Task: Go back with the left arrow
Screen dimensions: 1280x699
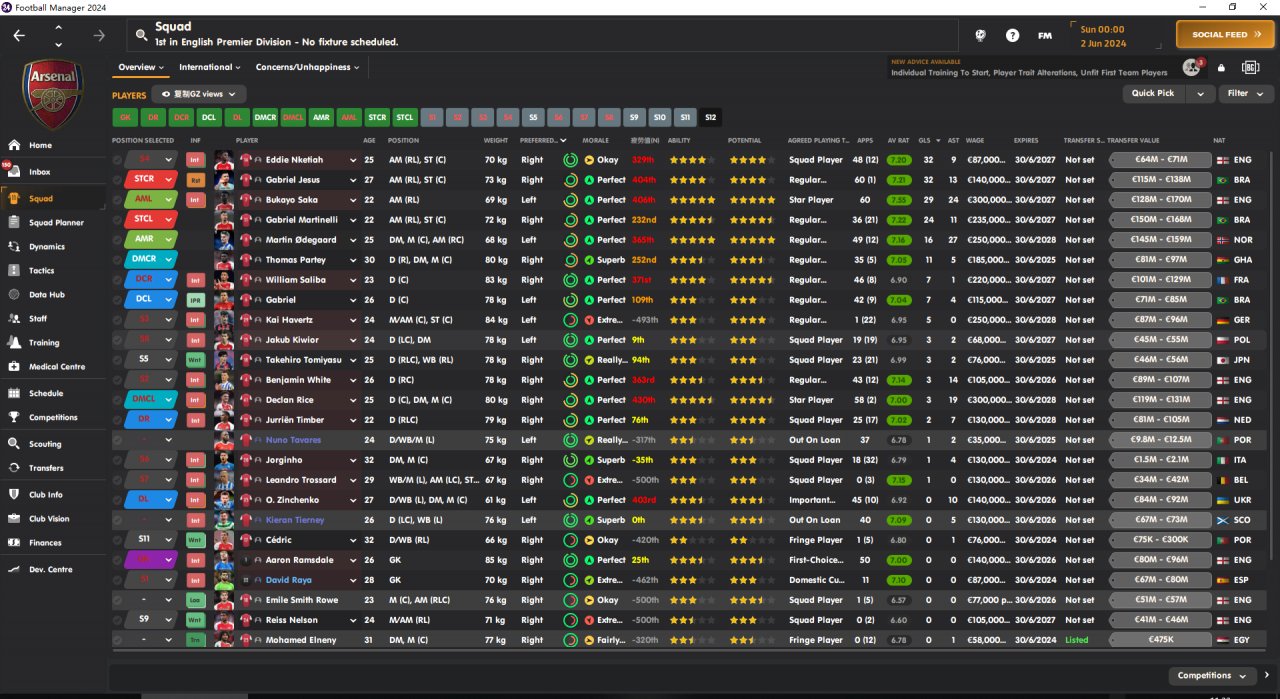Action: point(19,35)
